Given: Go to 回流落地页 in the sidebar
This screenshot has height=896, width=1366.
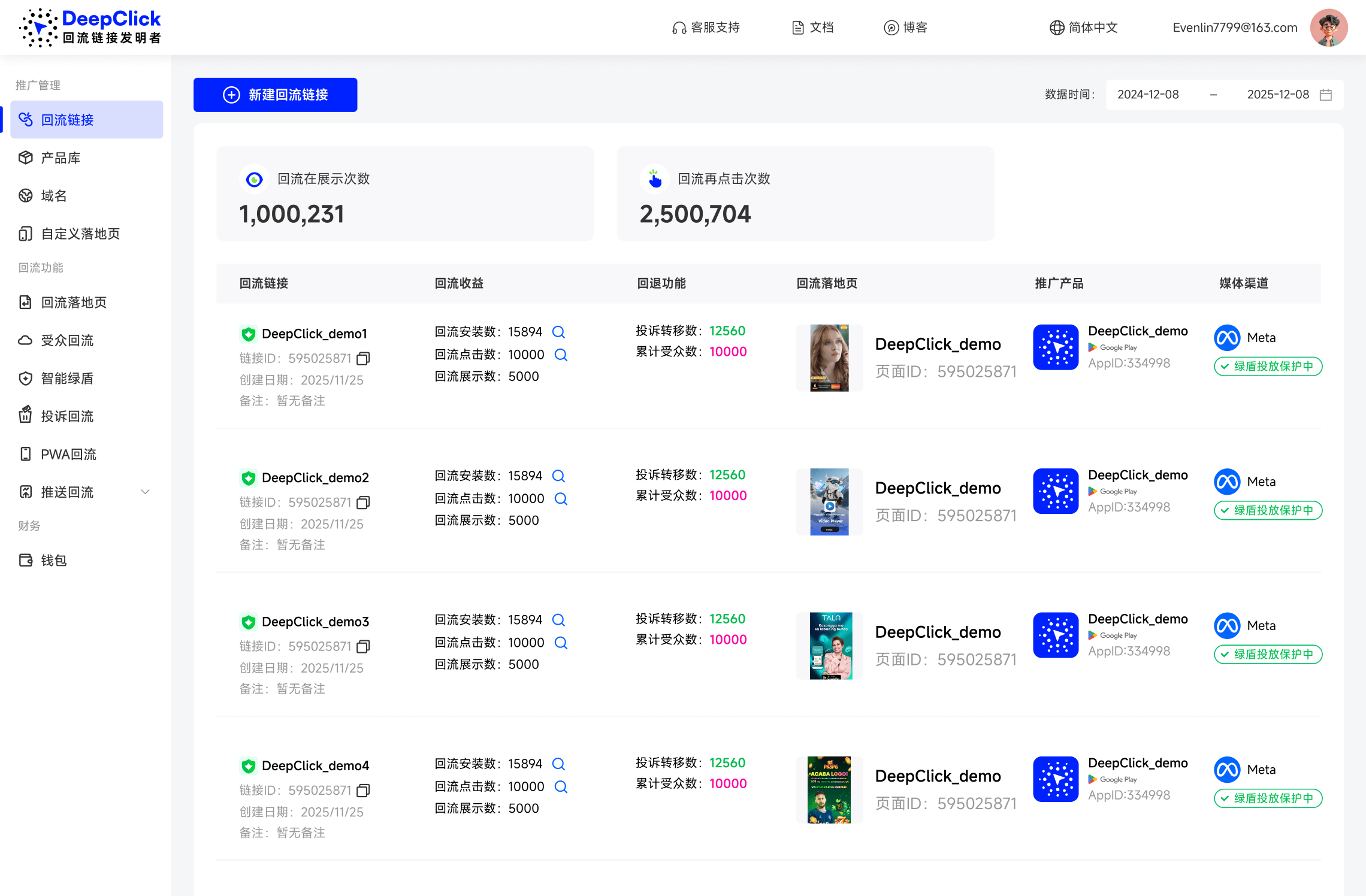Looking at the screenshot, I should pos(74,302).
